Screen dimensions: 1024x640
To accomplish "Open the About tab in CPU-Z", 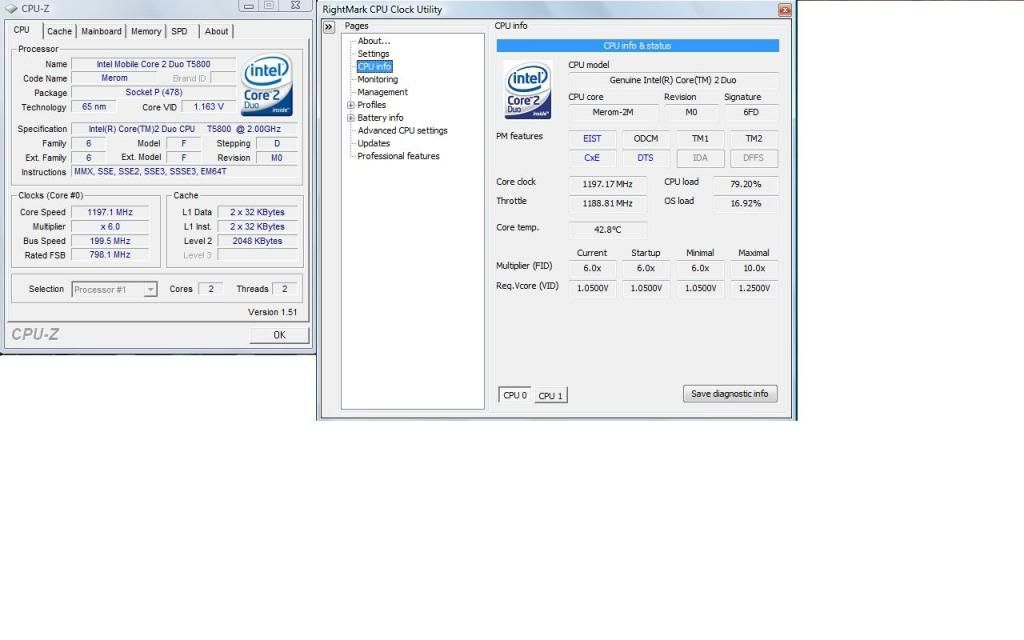I will (216, 31).
